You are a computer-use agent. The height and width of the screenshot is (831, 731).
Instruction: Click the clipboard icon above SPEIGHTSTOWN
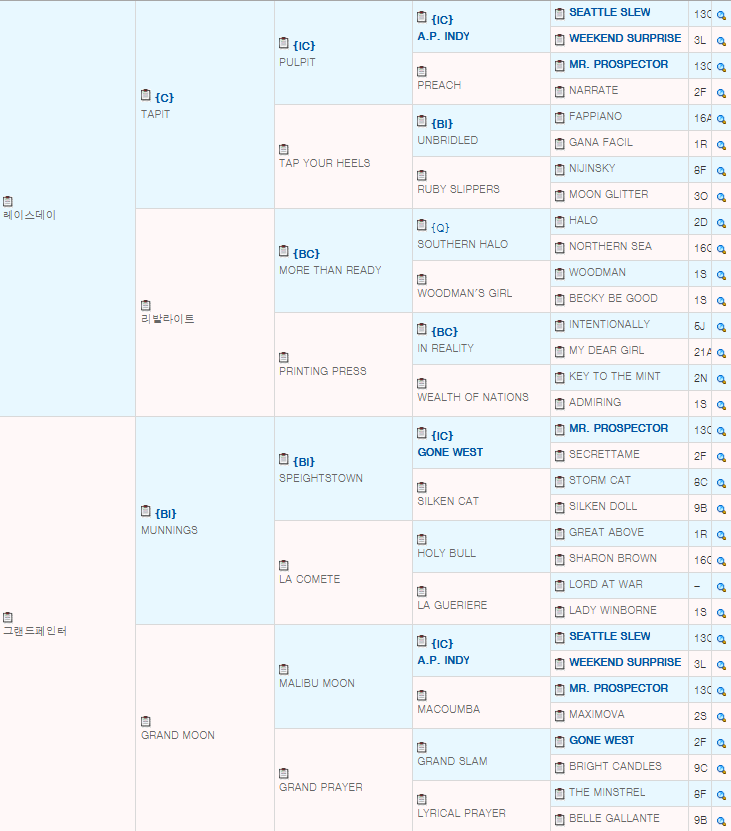point(284,459)
